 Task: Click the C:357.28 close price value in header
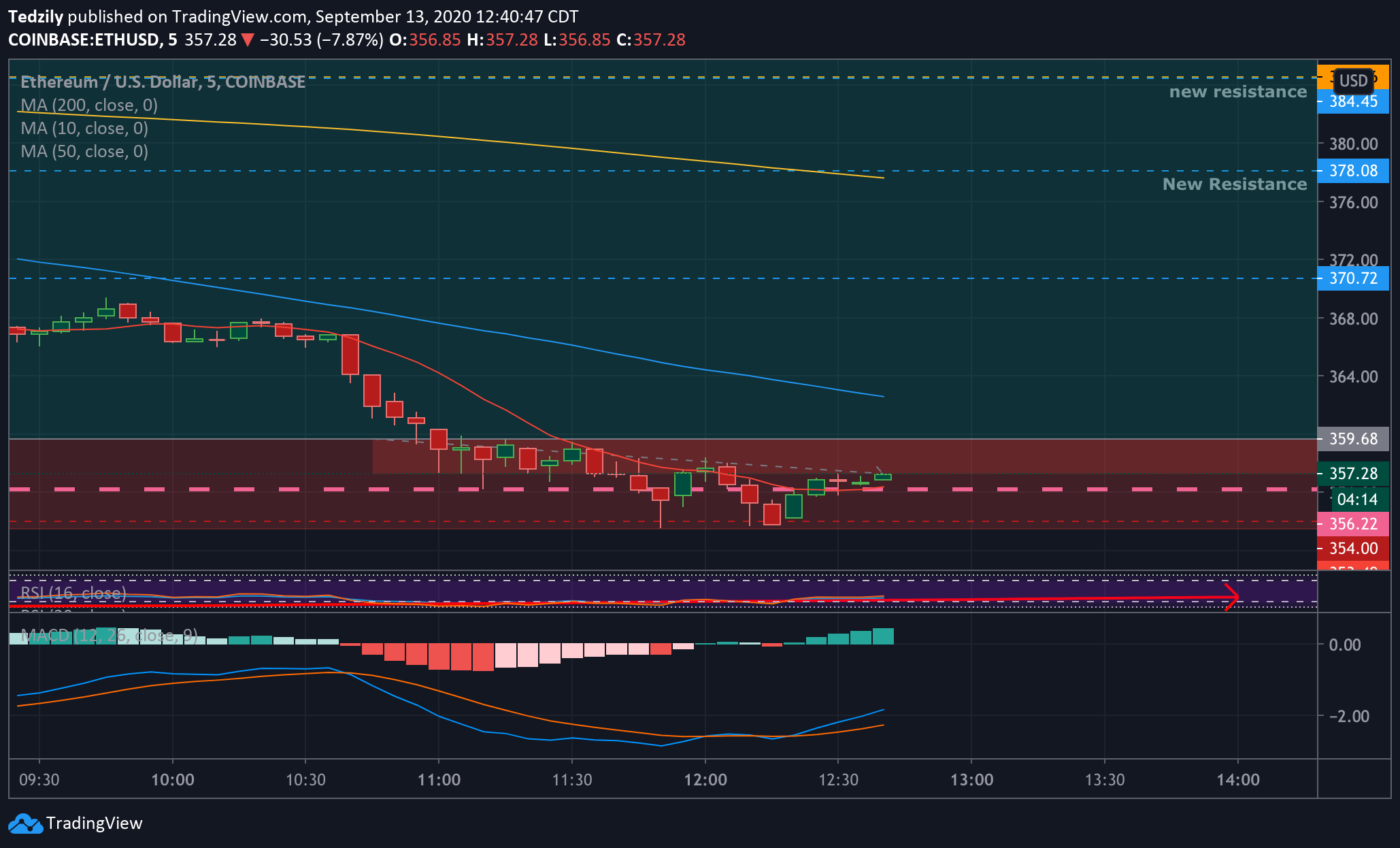(x=651, y=40)
